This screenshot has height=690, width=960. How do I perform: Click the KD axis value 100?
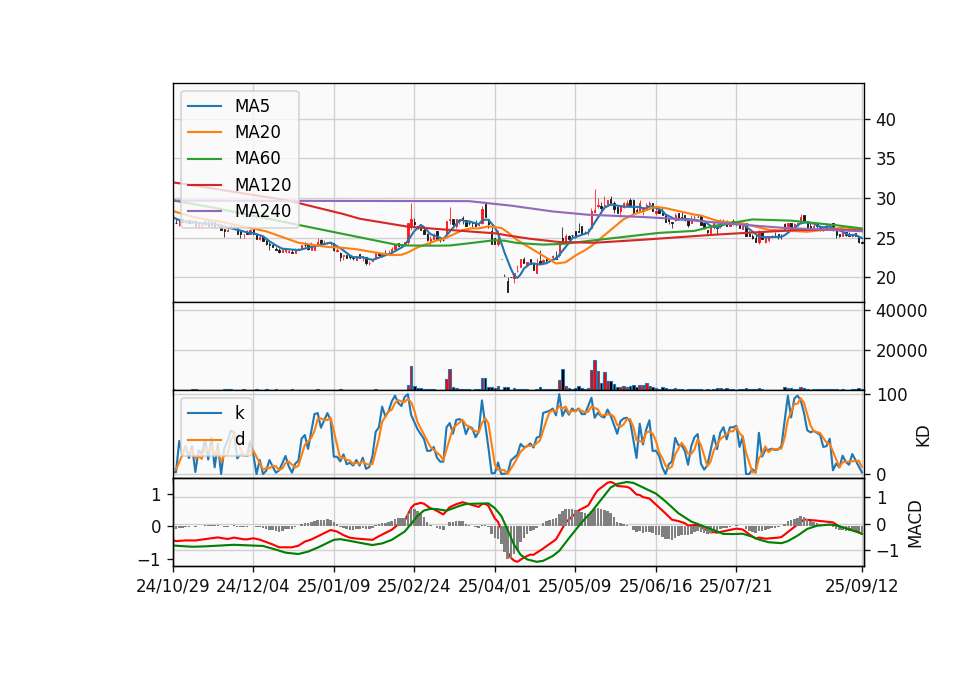pyautogui.click(x=891, y=395)
